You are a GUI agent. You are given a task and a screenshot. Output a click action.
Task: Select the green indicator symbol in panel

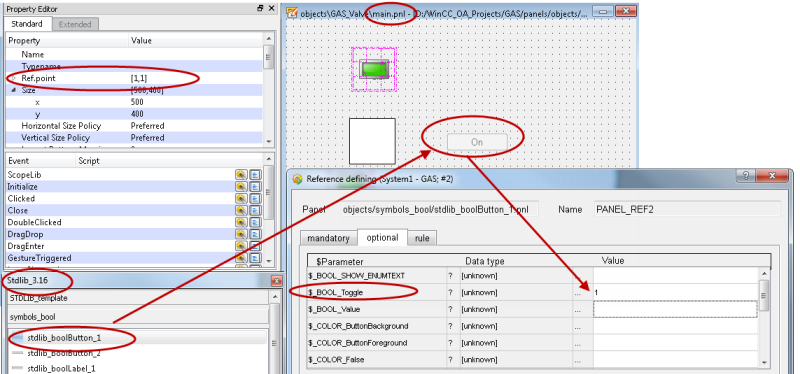pos(374,69)
